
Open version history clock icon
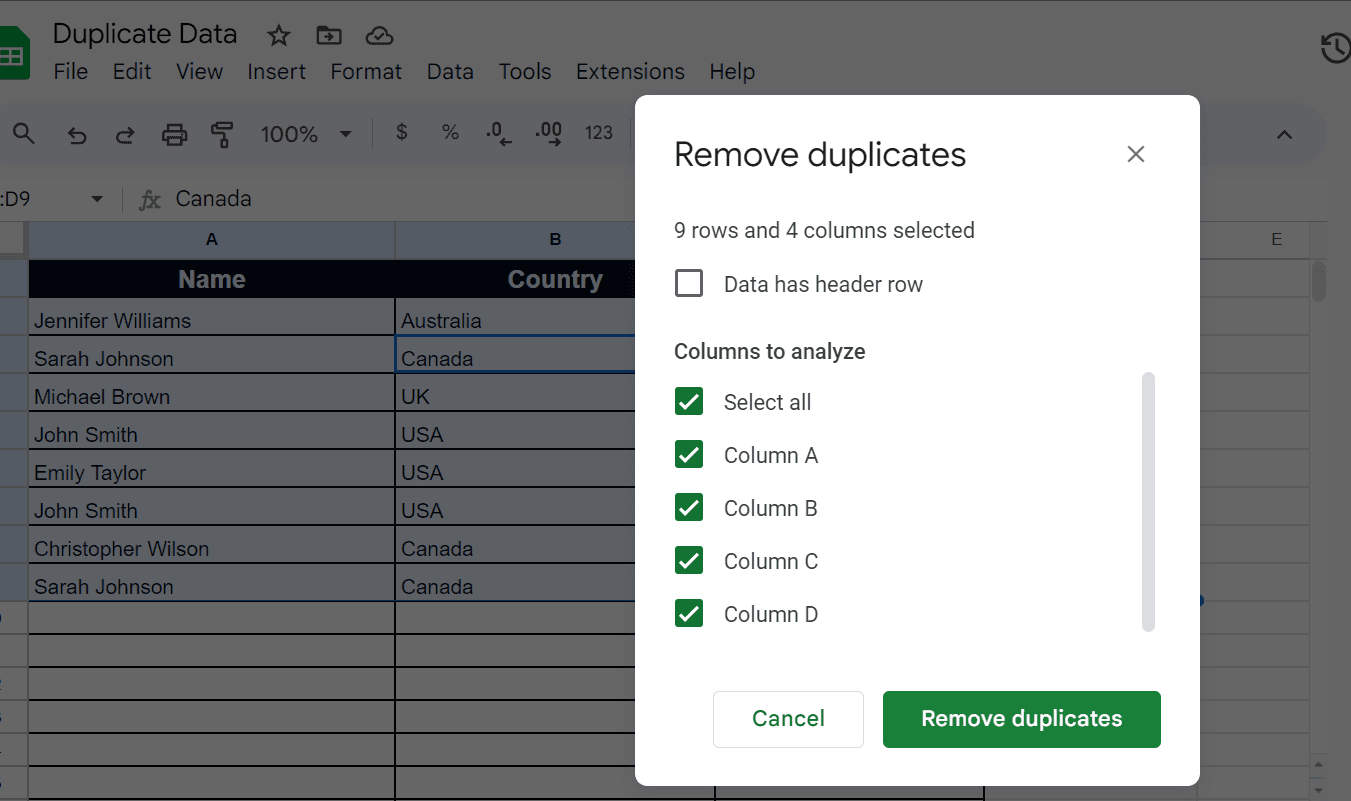pos(1336,47)
